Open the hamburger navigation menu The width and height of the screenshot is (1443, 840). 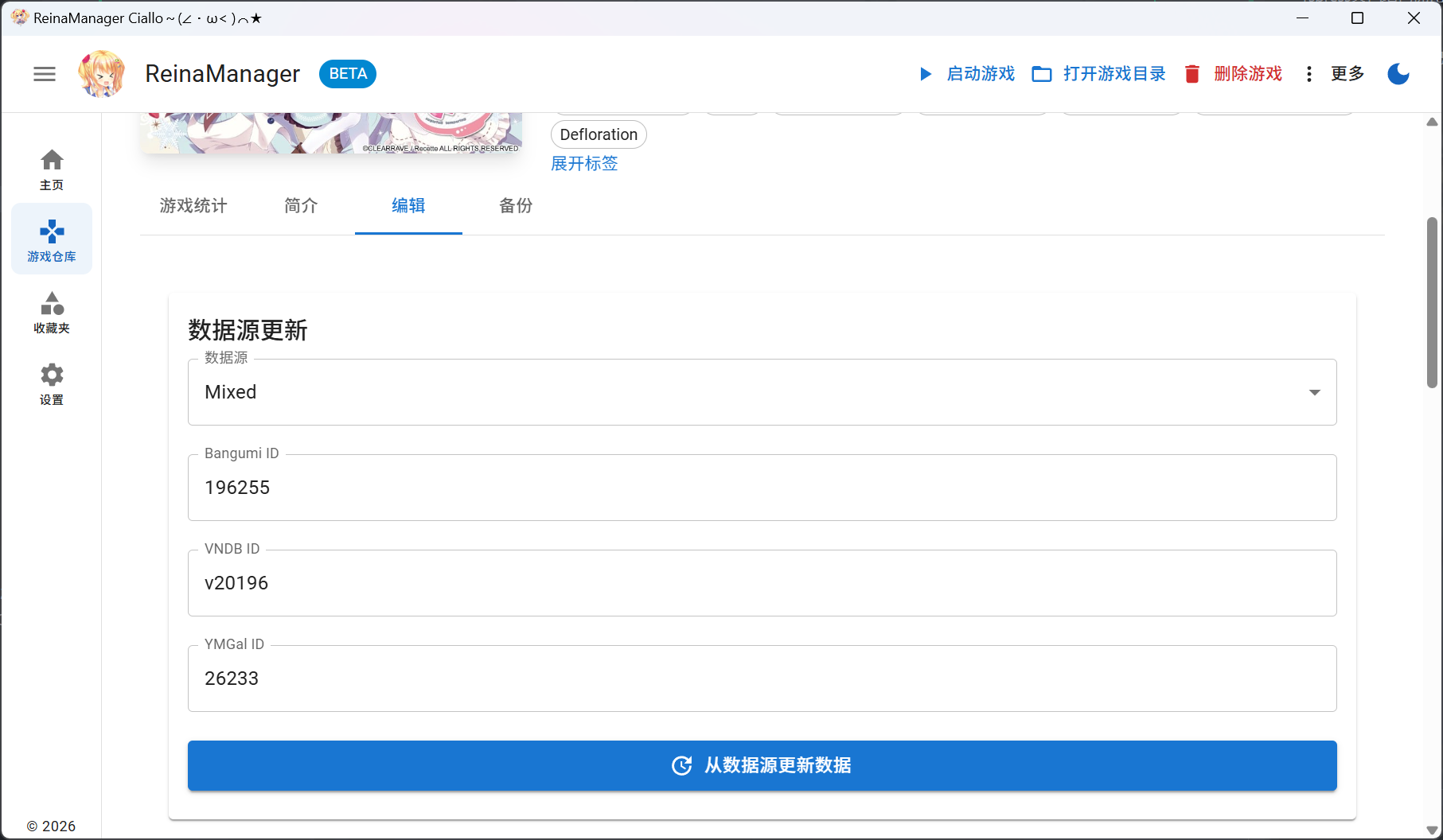click(x=45, y=74)
